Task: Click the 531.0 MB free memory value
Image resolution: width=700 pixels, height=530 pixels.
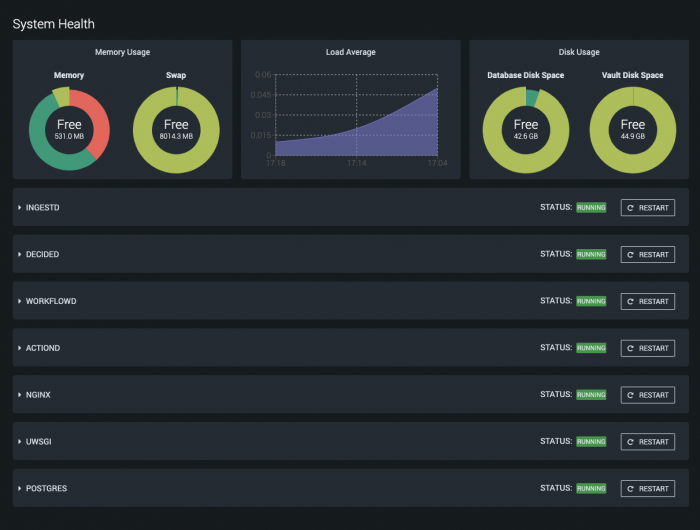Action: coord(69,136)
